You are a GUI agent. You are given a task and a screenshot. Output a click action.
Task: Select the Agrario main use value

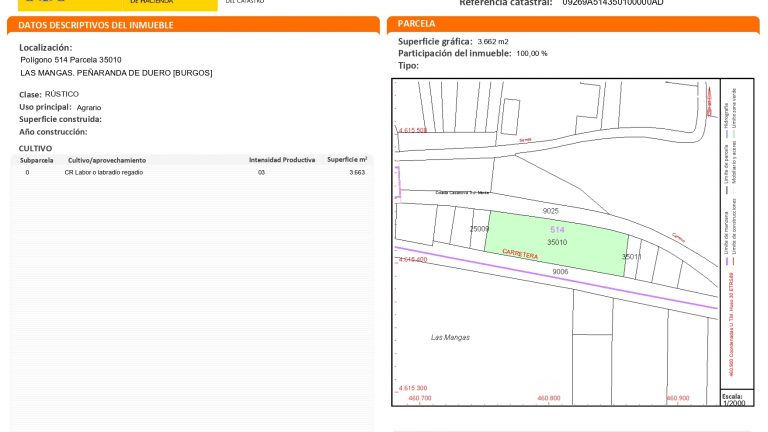pos(89,107)
